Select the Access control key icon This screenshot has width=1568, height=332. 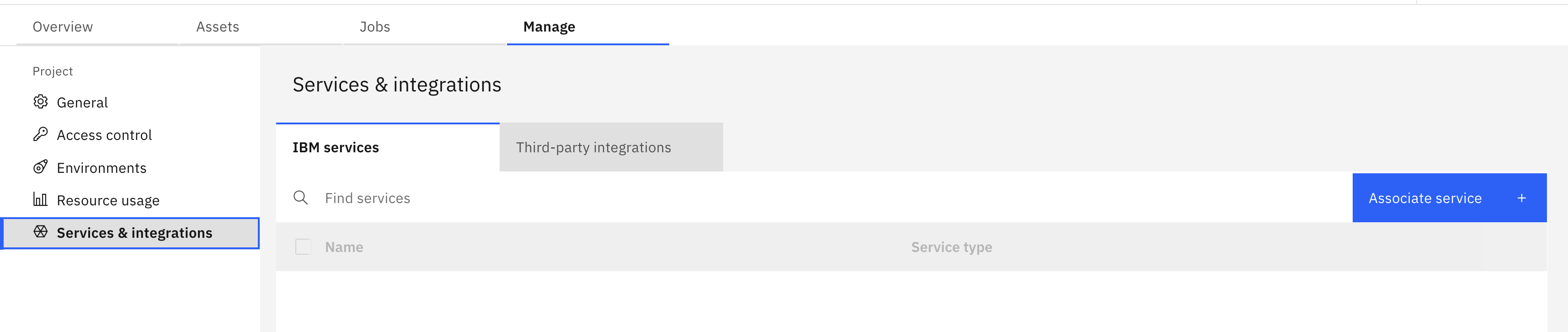(x=40, y=134)
